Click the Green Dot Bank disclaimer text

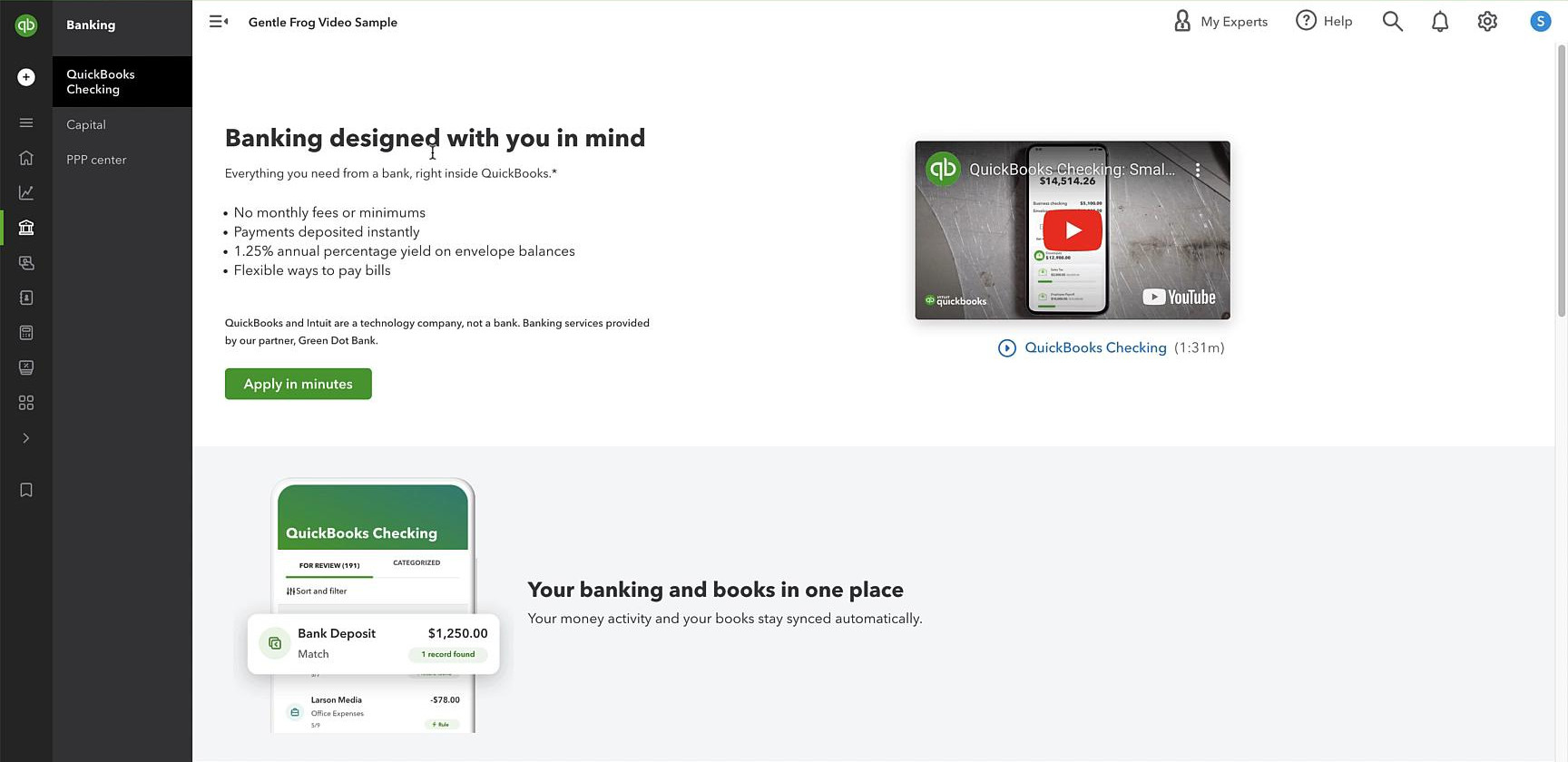click(437, 331)
